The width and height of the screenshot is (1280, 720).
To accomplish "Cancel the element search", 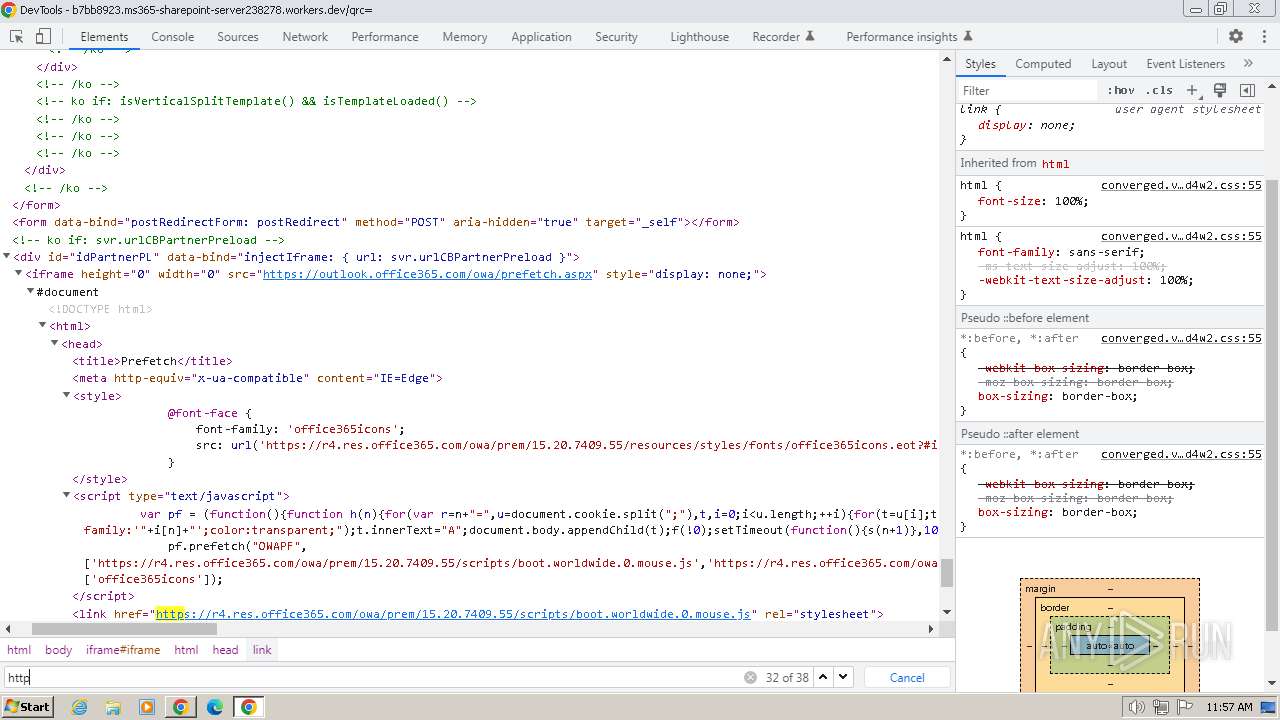I will [x=907, y=677].
